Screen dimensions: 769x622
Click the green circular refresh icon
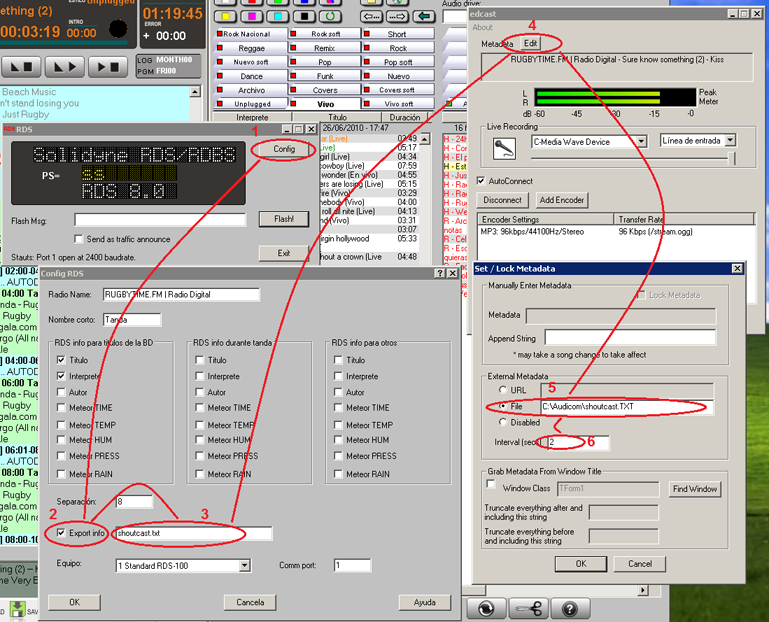tap(331, 17)
